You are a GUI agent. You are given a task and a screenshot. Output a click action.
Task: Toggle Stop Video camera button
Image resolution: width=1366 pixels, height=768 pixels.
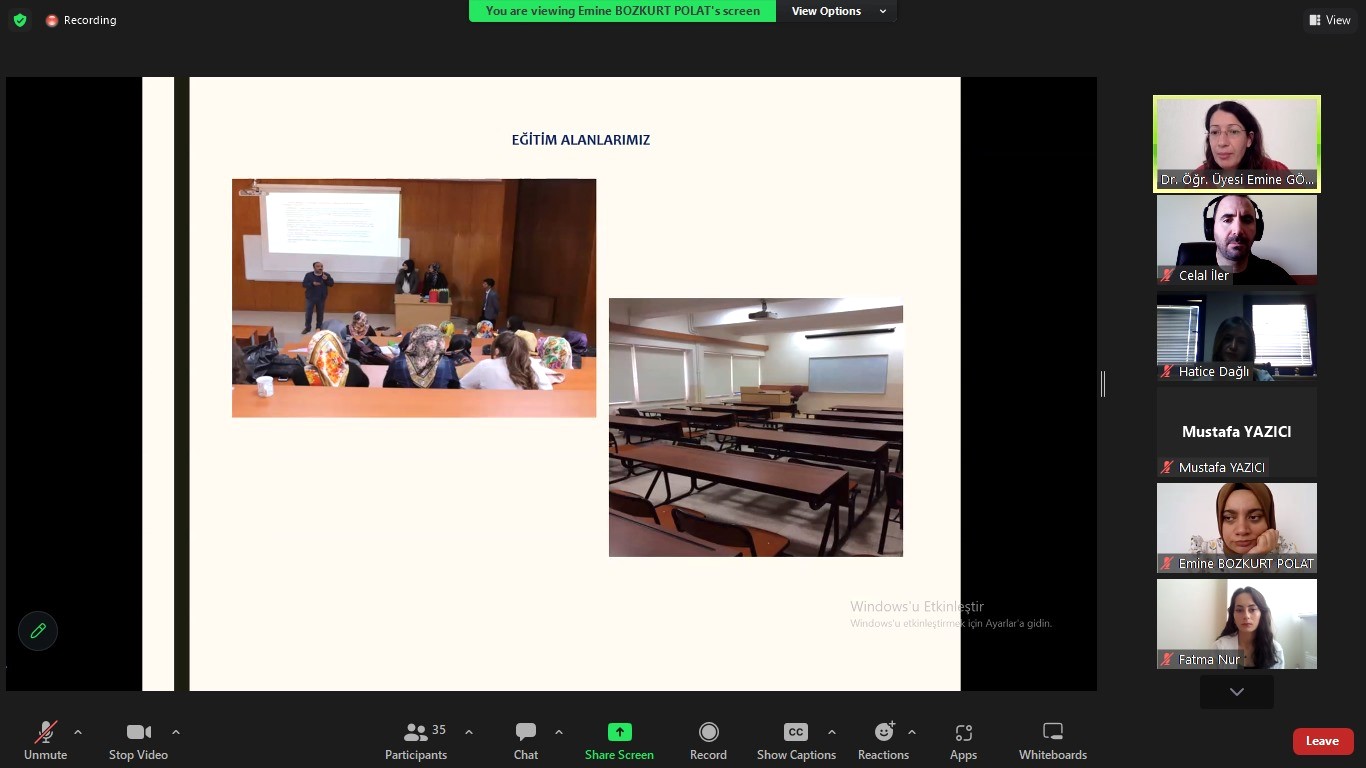tap(138, 741)
